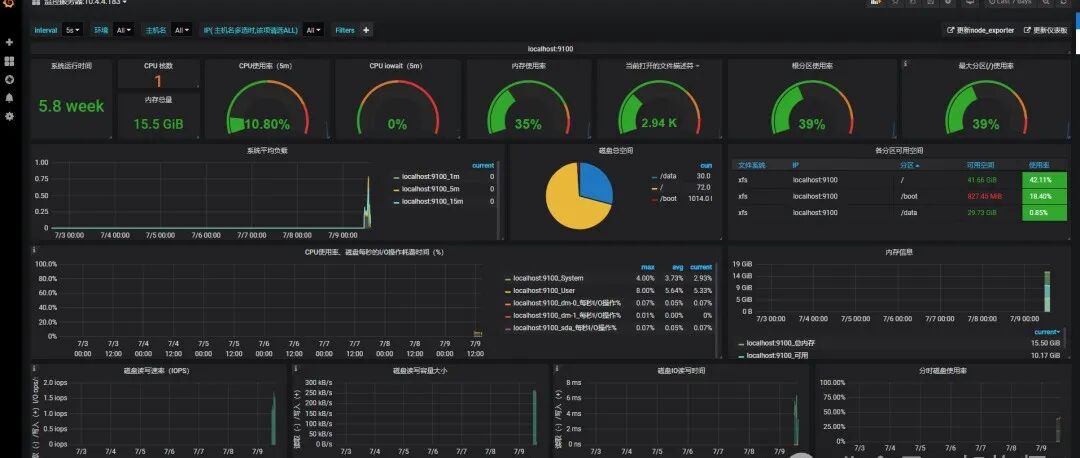Open the 系统平均负载 panel title
Screen dimensions: 1080x458
(x=267, y=150)
